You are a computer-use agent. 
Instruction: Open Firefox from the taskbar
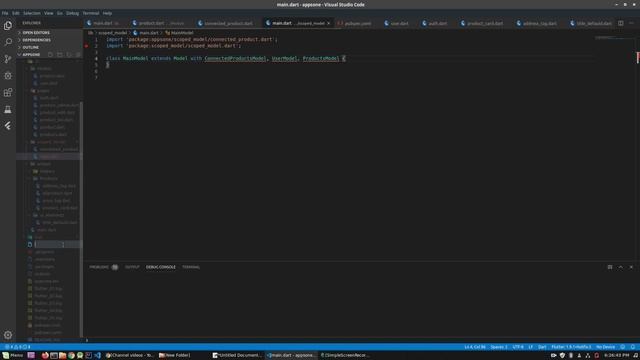pos(45,356)
